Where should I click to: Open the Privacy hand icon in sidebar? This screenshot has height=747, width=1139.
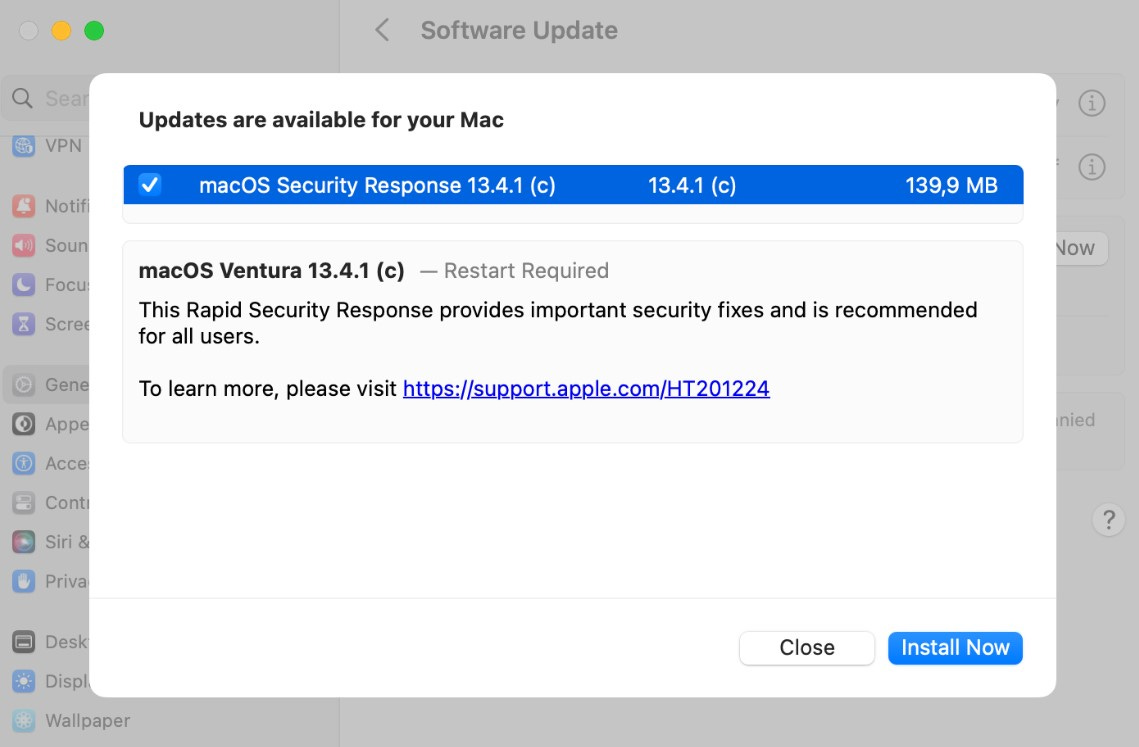point(23,581)
